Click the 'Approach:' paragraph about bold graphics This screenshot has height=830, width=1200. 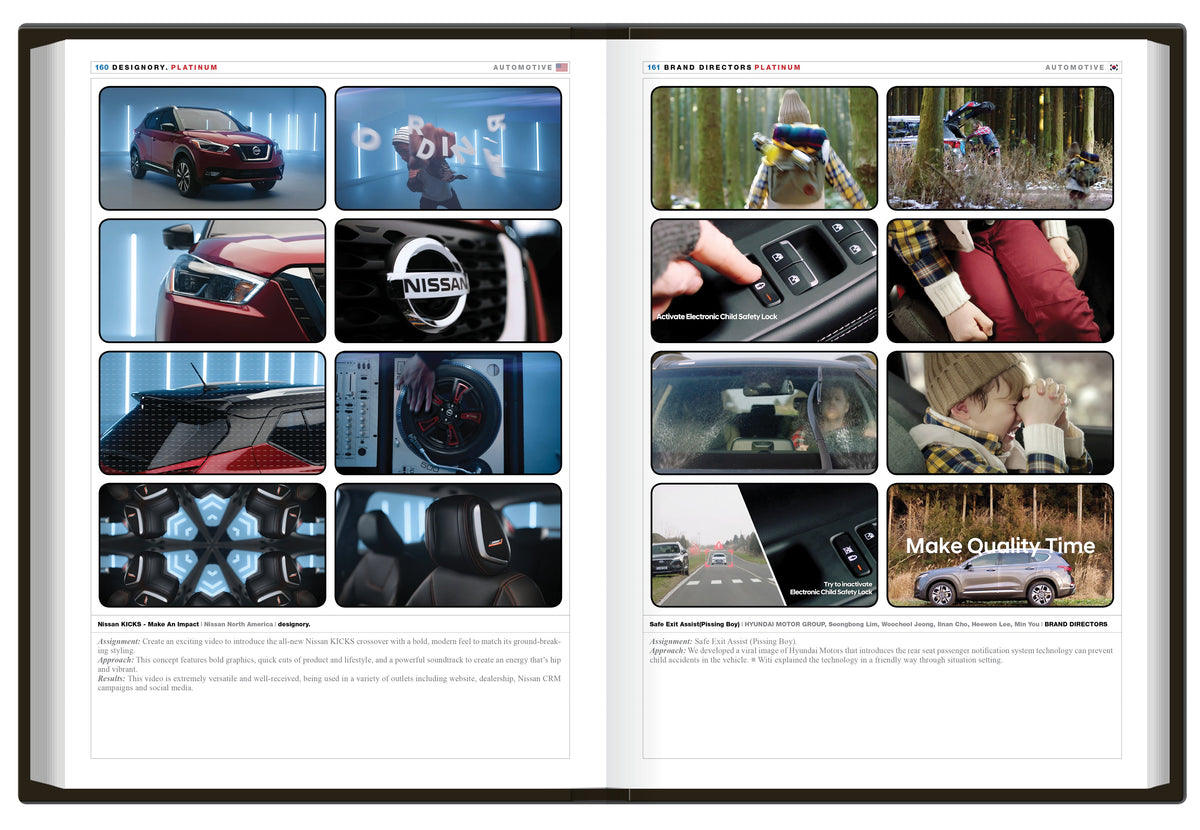pos(331,665)
